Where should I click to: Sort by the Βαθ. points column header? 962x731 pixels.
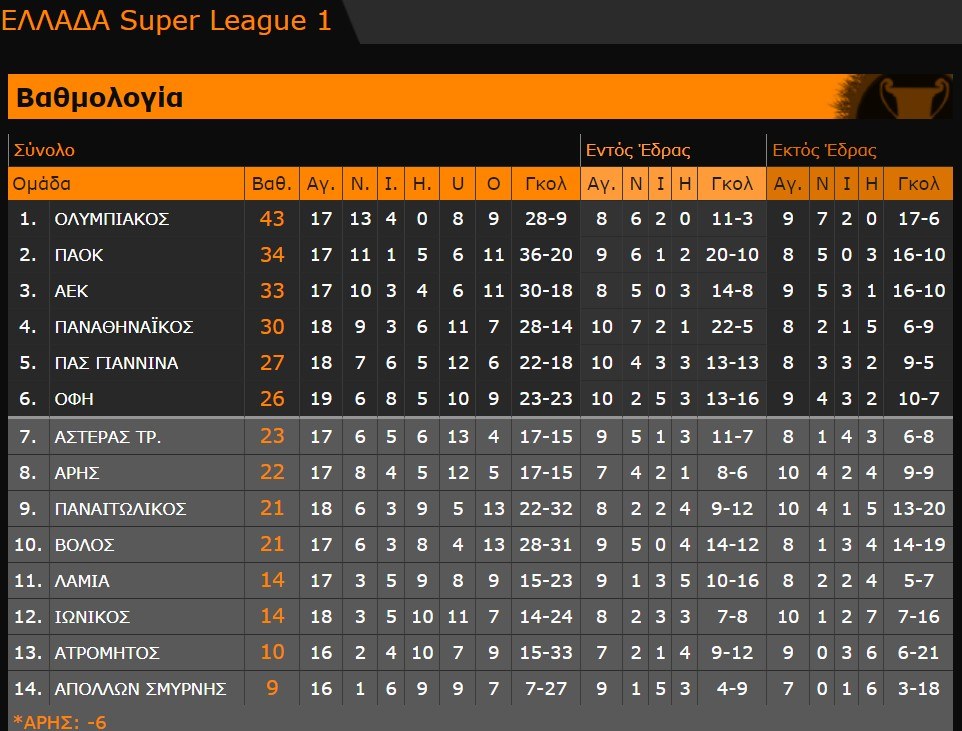coord(272,184)
